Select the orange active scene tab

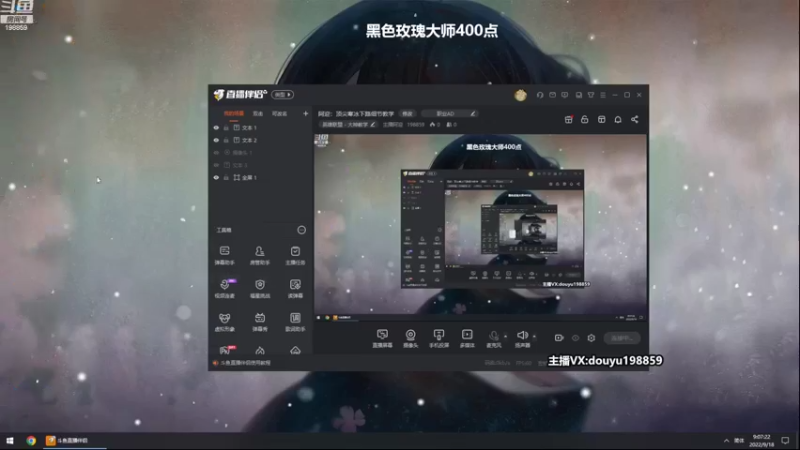click(234, 113)
